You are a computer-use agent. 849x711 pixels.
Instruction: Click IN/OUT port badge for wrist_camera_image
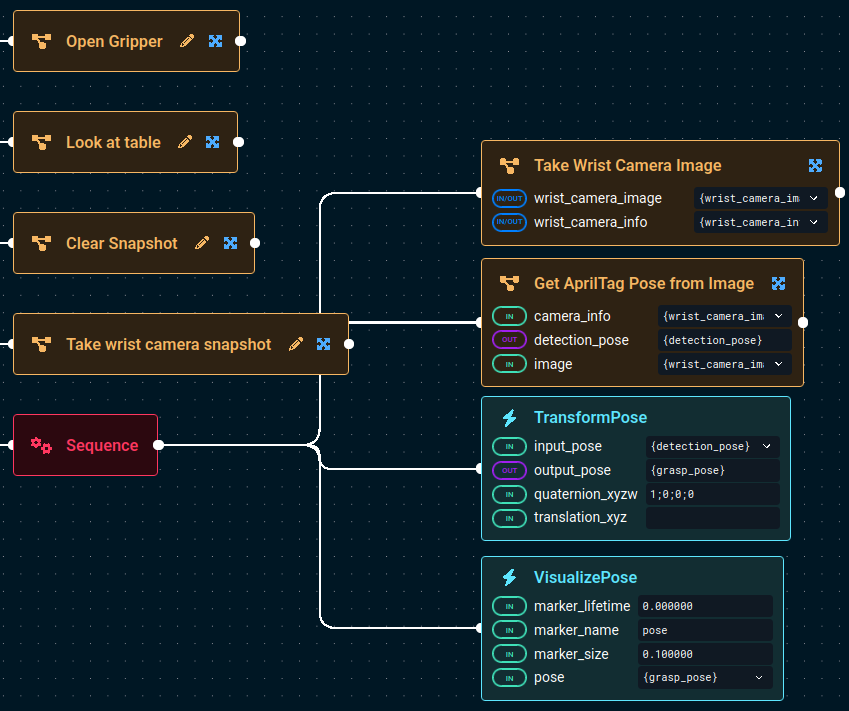[510, 198]
